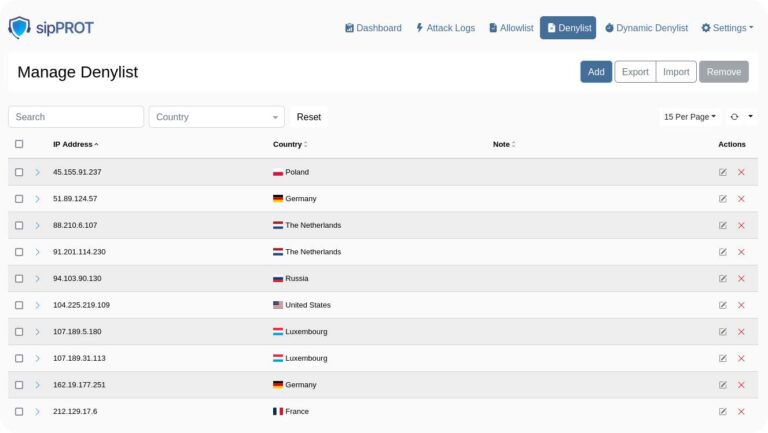Delete the 88.210.6.107 entry
The image size is (768, 433).
tap(741, 225)
